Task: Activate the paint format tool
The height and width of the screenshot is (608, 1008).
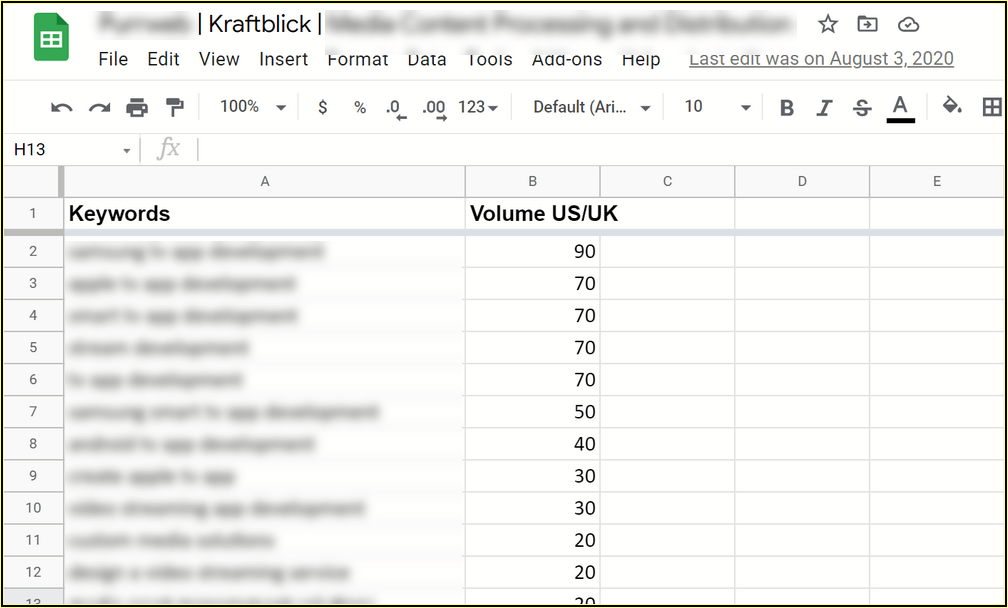Action: click(x=174, y=107)
